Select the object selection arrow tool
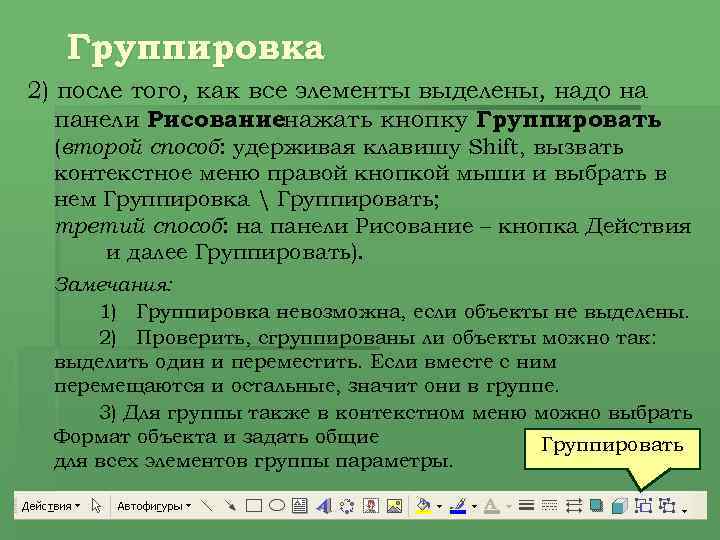This screenshot has height=540, width=720. (x=96, y=506)
